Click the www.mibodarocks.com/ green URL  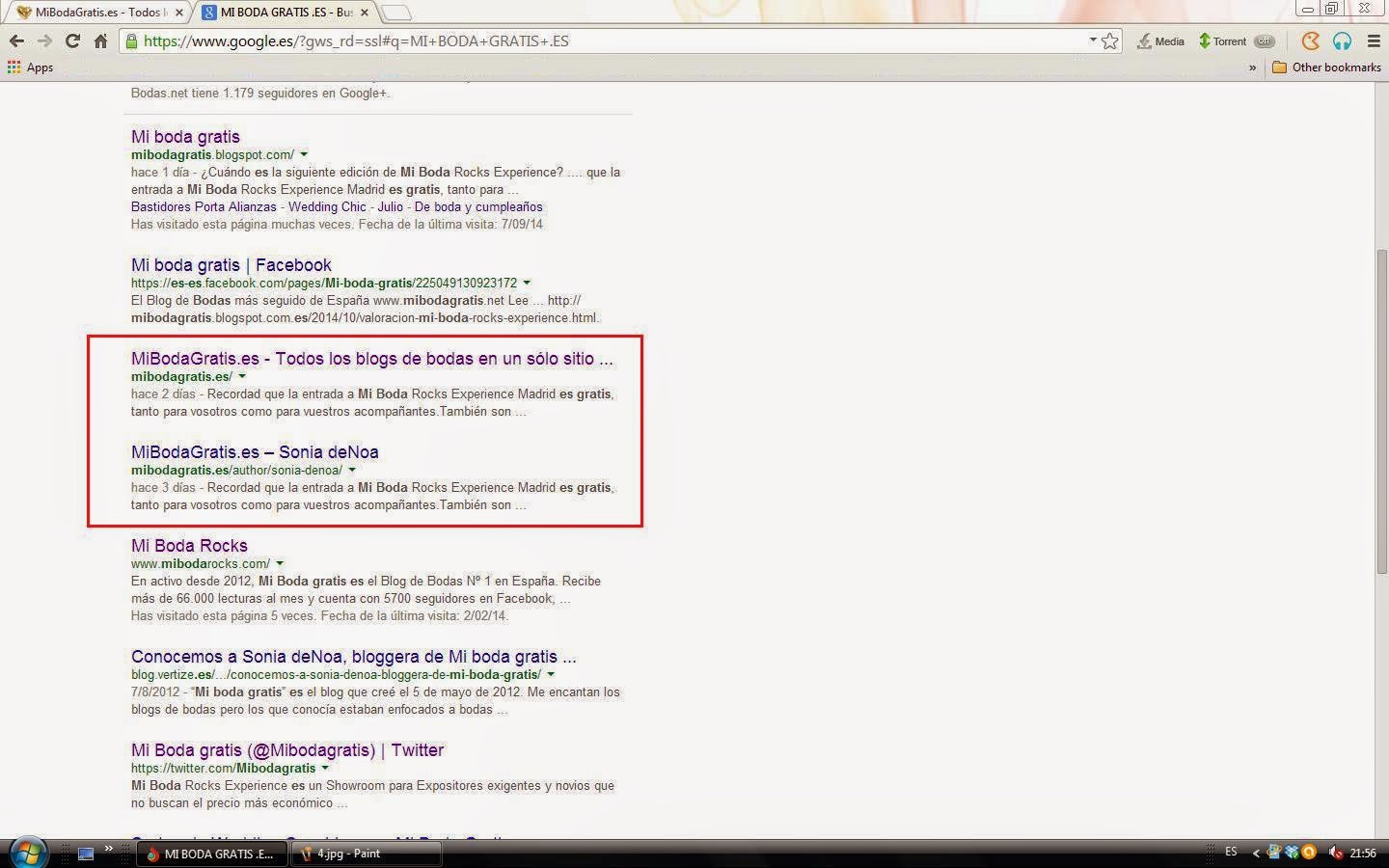tap(201, 564)
